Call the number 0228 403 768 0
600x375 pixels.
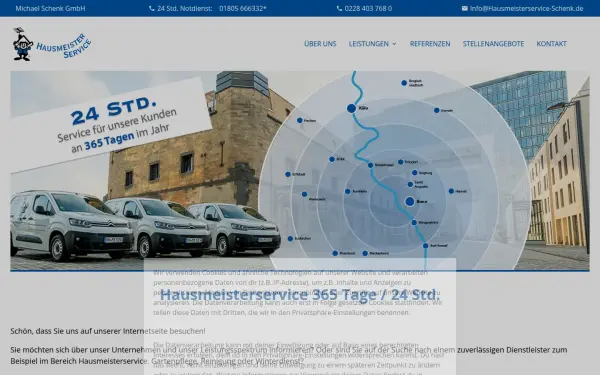(x=368, y=8)
